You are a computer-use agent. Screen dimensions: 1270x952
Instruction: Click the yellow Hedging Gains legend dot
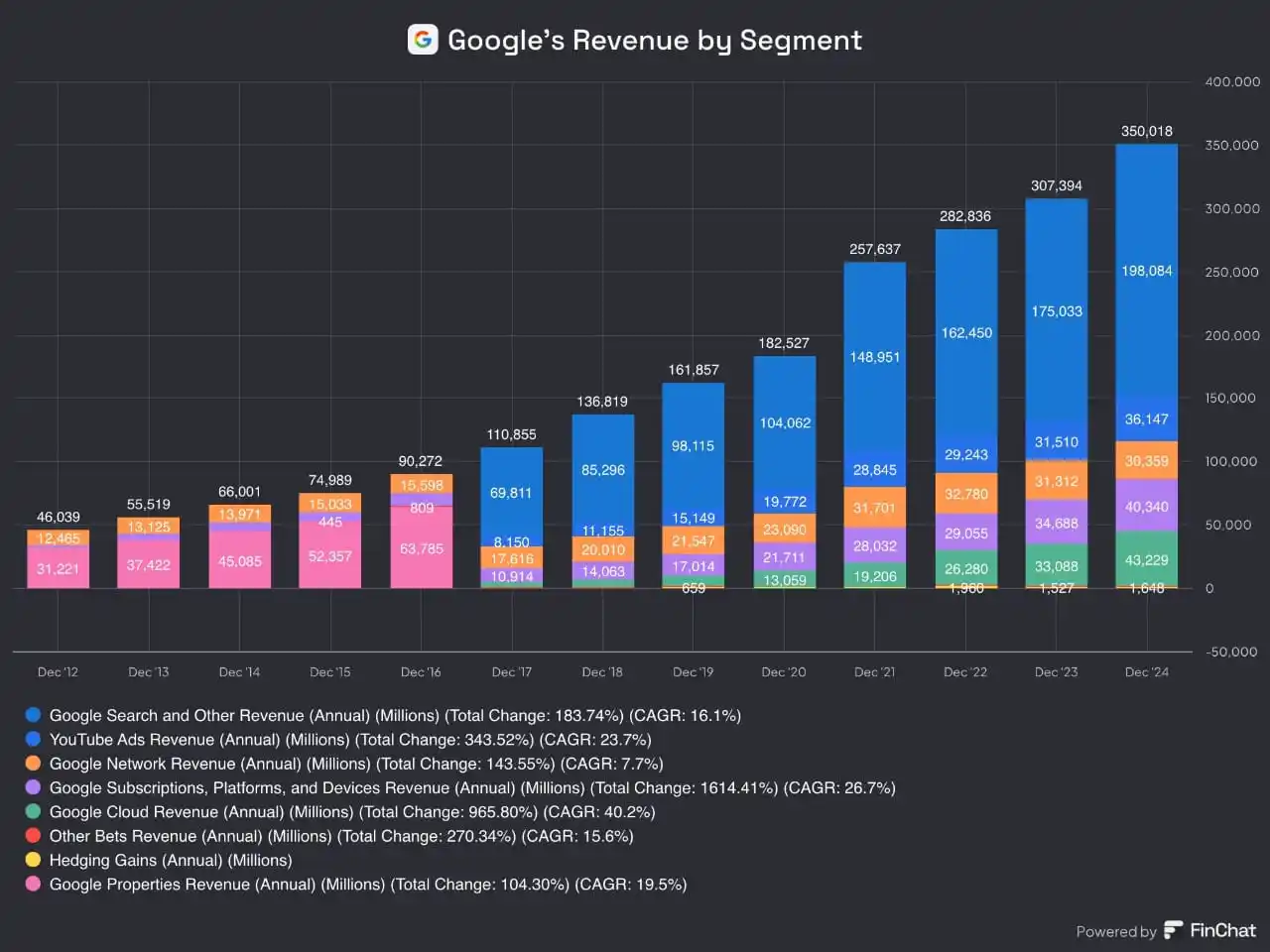(33, 860)
